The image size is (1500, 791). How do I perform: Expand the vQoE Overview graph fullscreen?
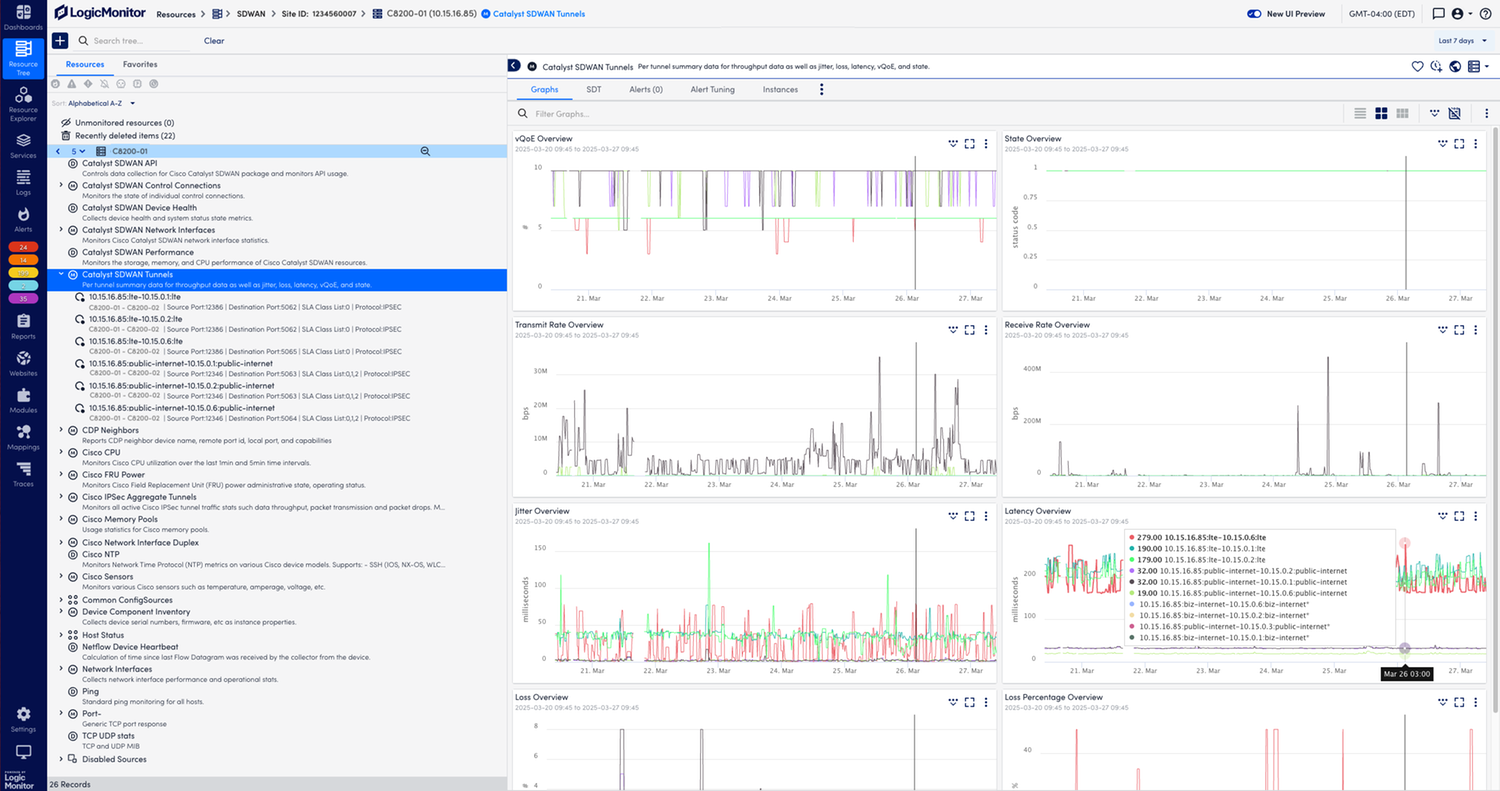[x=969, y=144]
